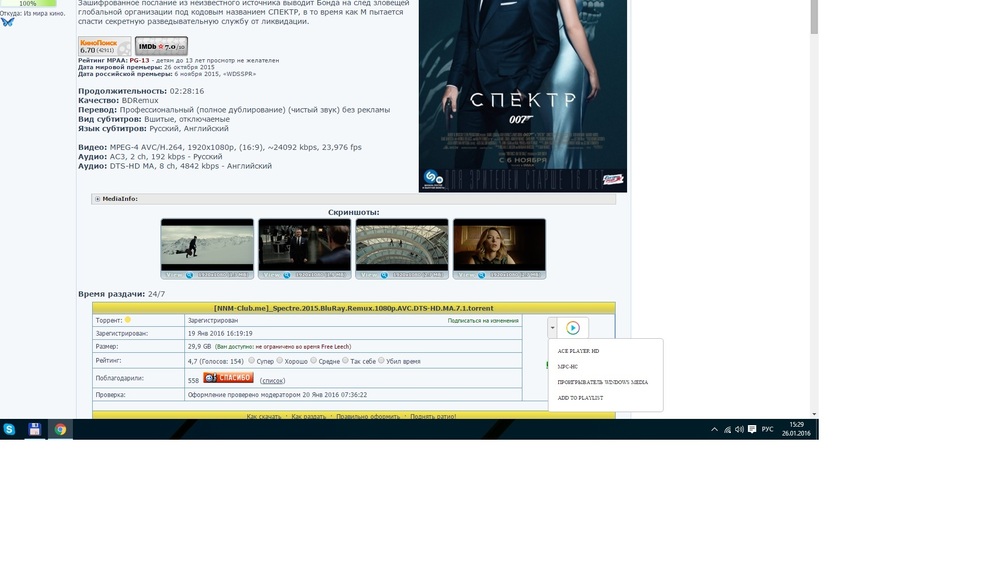Viewport: 1000px width, 562px height.
Task: Select the Хорошо rating option
Action: tap(281, 361)
